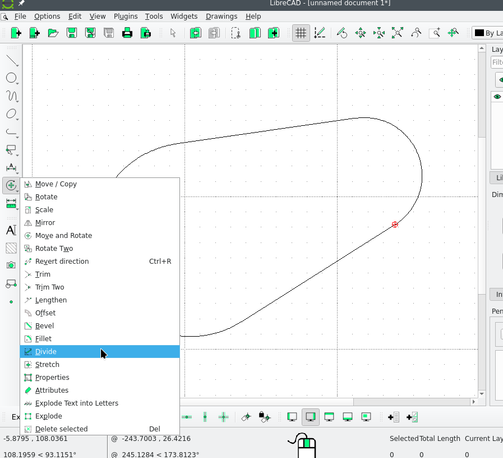
Task: Click the Zoom window magnifier icon
Action: 435,33
